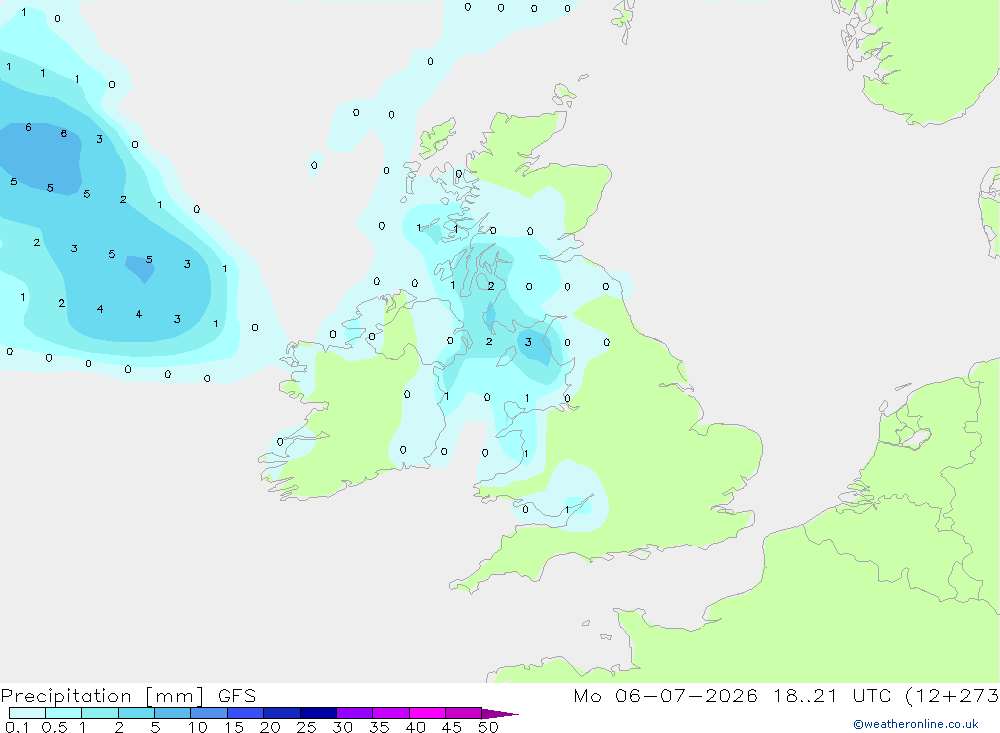This screenshot has width=1000, height=733.
Task: Click the '18..21 UTC' time range text
Action: click(x=832, y=696)
